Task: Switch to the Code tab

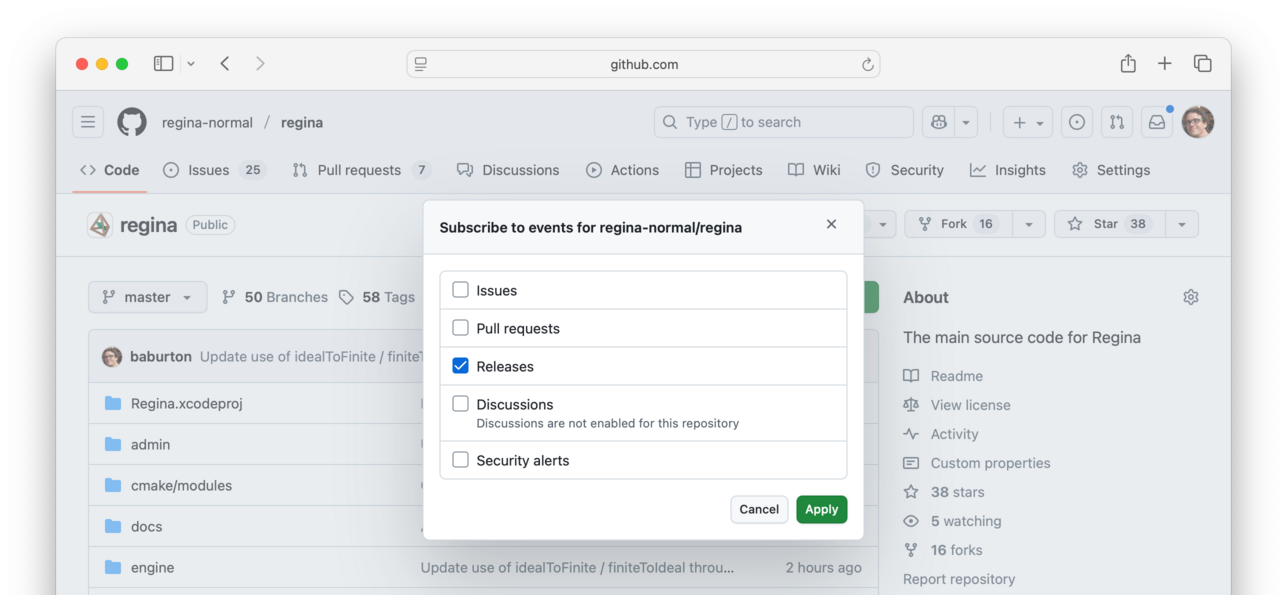Action: [x=110, y=170]
